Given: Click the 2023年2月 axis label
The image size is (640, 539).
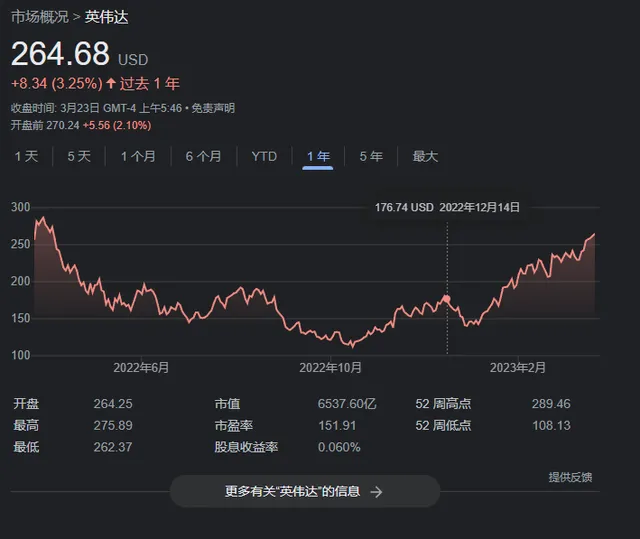Looking at the screenshot, I should click(518, 367).
